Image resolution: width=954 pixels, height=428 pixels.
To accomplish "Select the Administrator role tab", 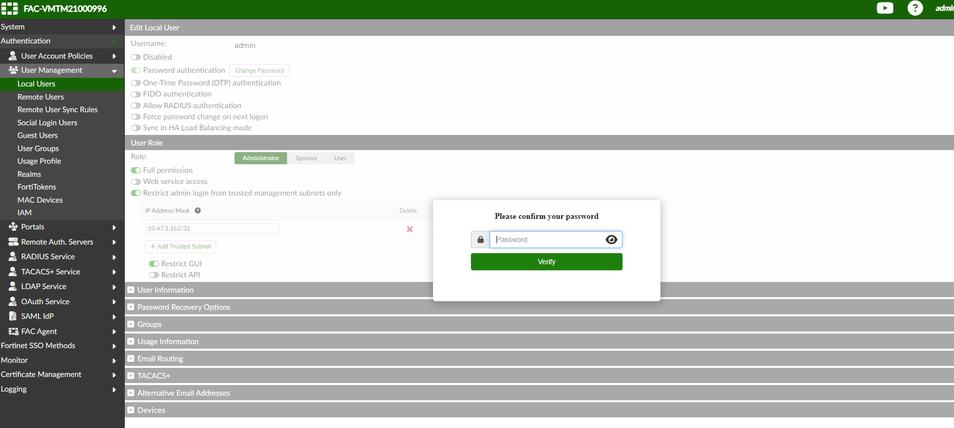I will coord(260,158).
